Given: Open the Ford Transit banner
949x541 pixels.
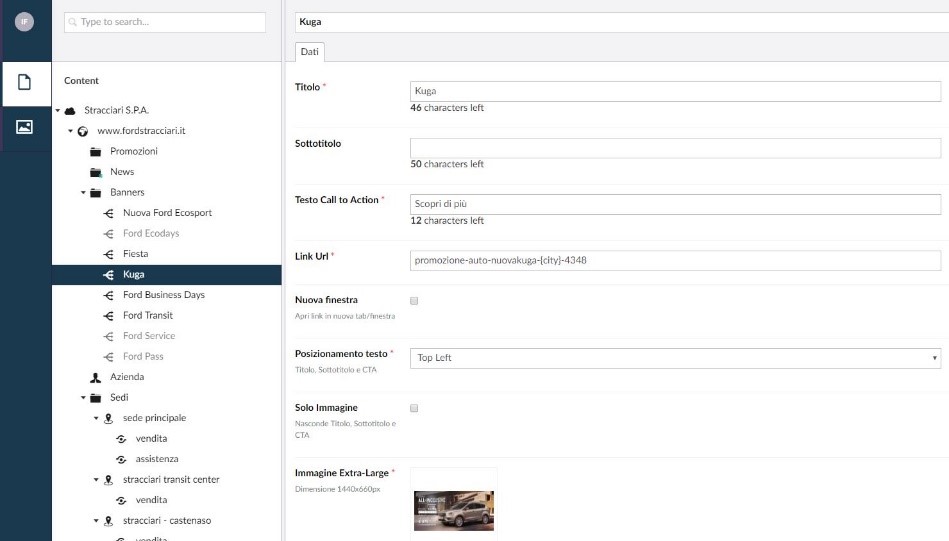Looking at the screenshot, I should [148, 316].
